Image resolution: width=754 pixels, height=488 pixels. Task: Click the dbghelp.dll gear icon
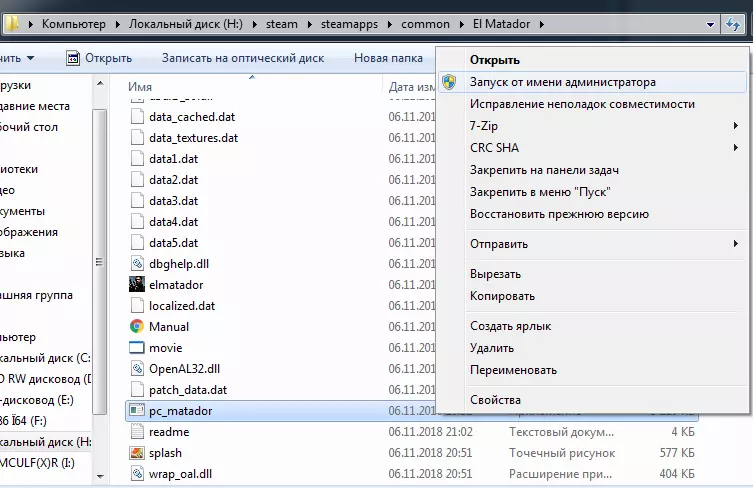(x=137, y=264)
